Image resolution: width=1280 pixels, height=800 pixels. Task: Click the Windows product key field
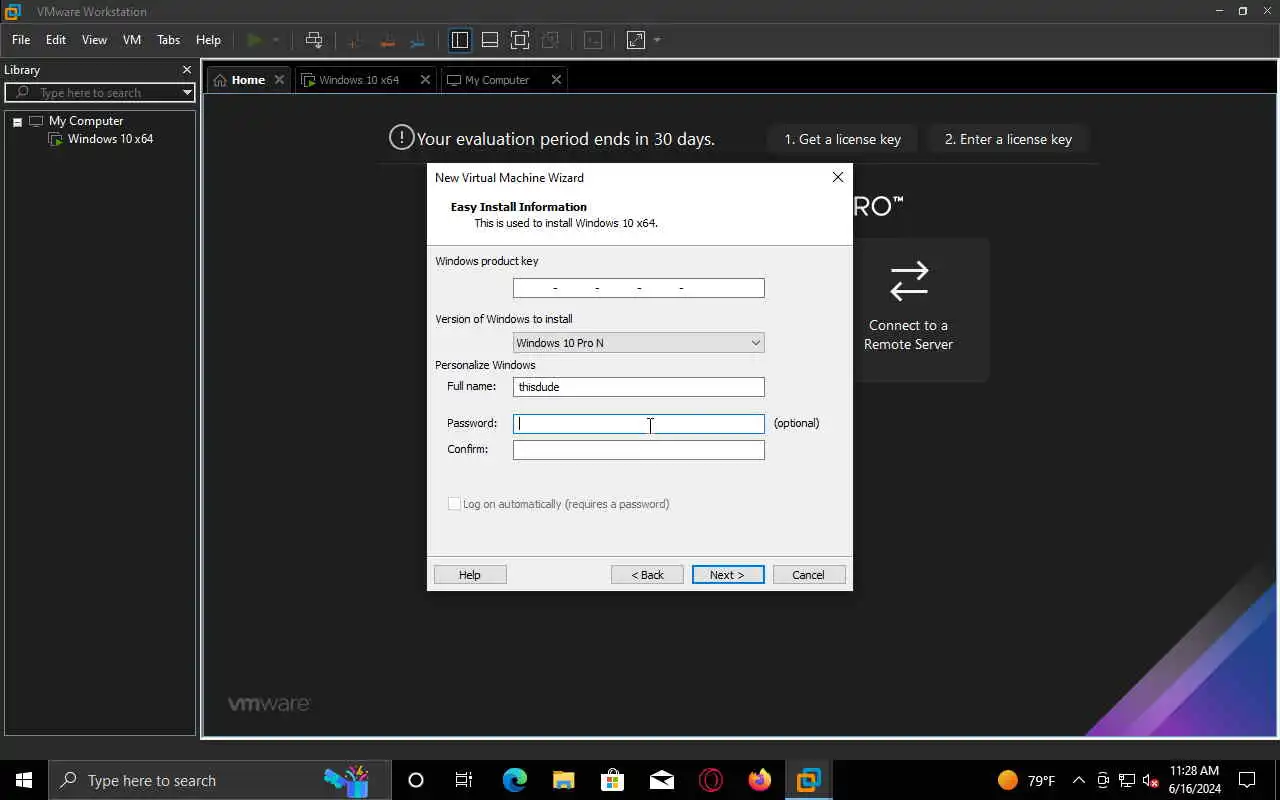pos(638,288)
